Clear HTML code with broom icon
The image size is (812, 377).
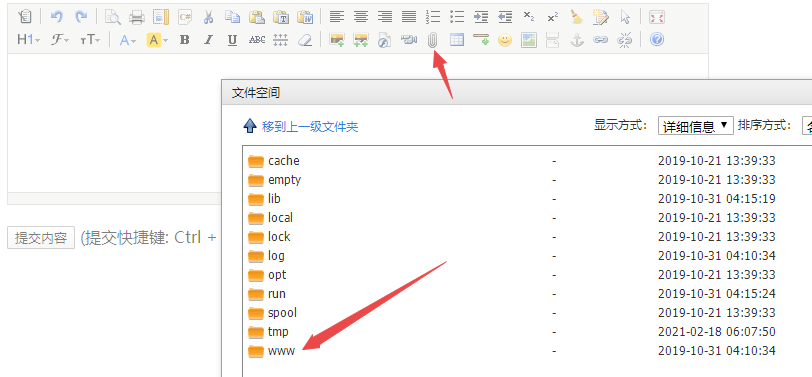576,17
